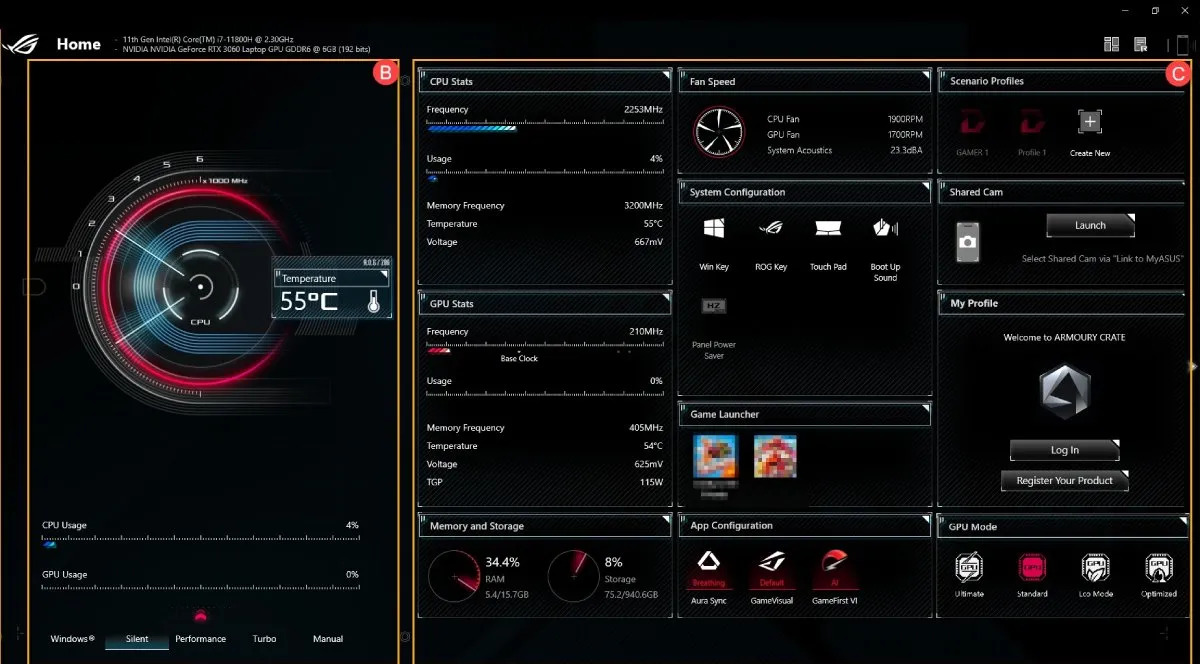Expand the CPU Stats panel corner
Viewport: 1200px width, 664px height.
pos(665,75)
